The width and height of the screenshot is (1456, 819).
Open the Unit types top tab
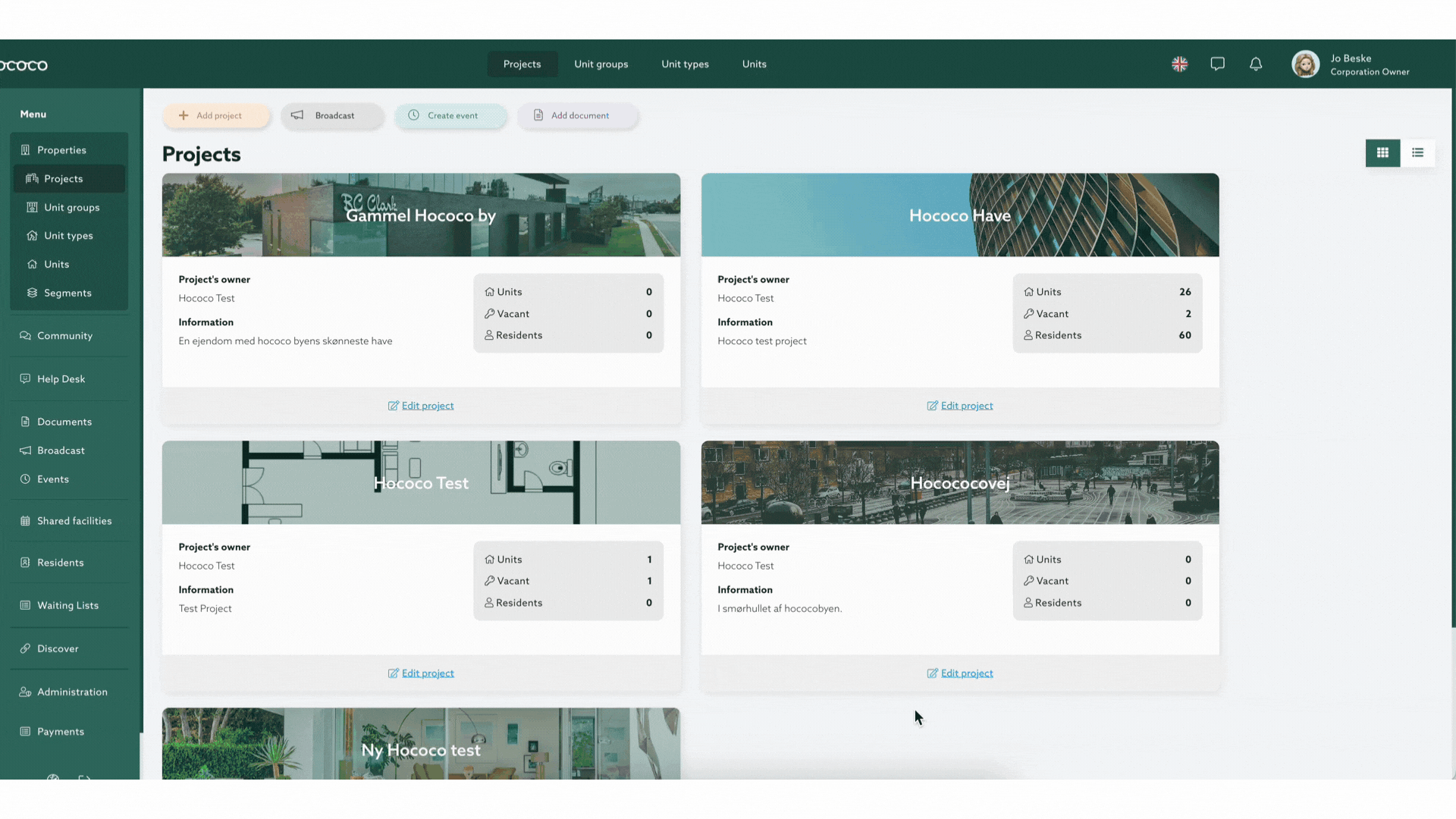[x=685, y=64]
